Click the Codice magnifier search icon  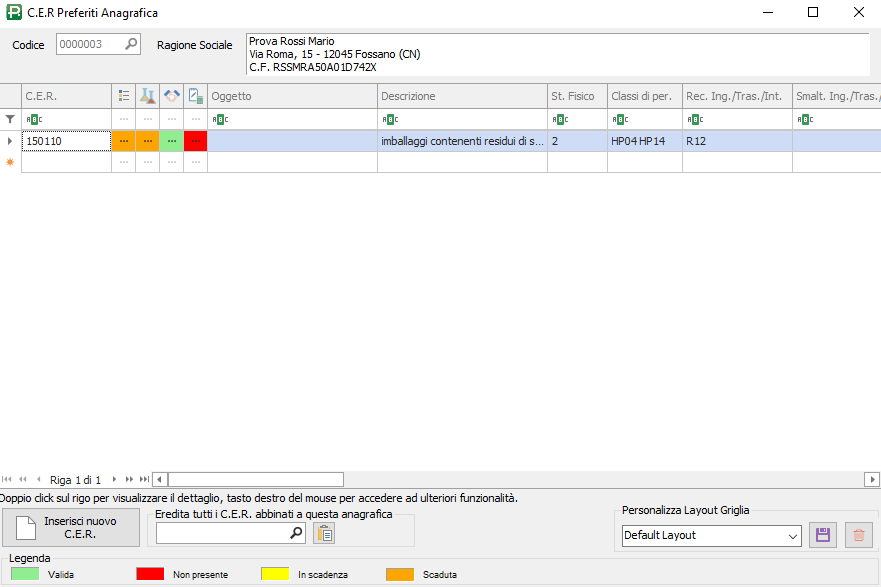(x=131, y=44)
